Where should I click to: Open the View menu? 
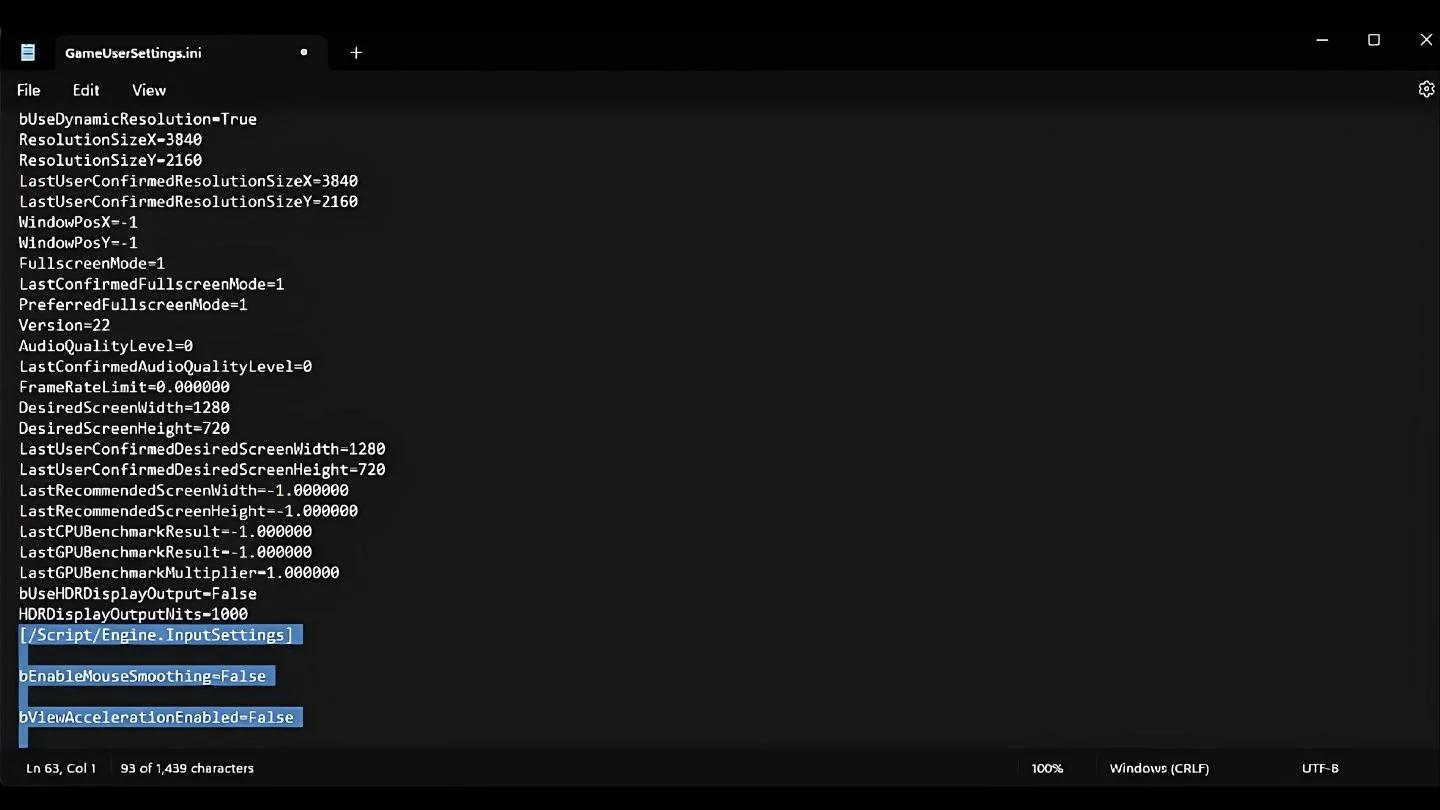pos(149,90)
